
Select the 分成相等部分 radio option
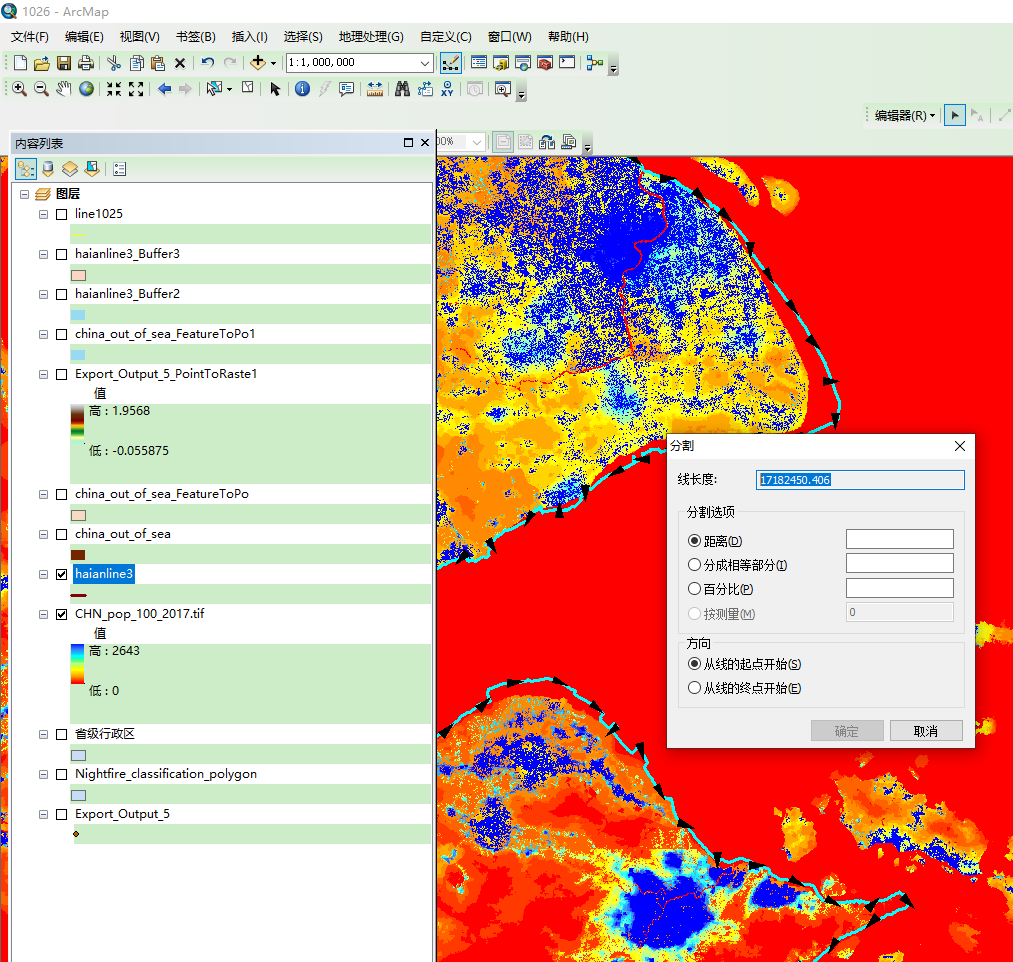694,565
